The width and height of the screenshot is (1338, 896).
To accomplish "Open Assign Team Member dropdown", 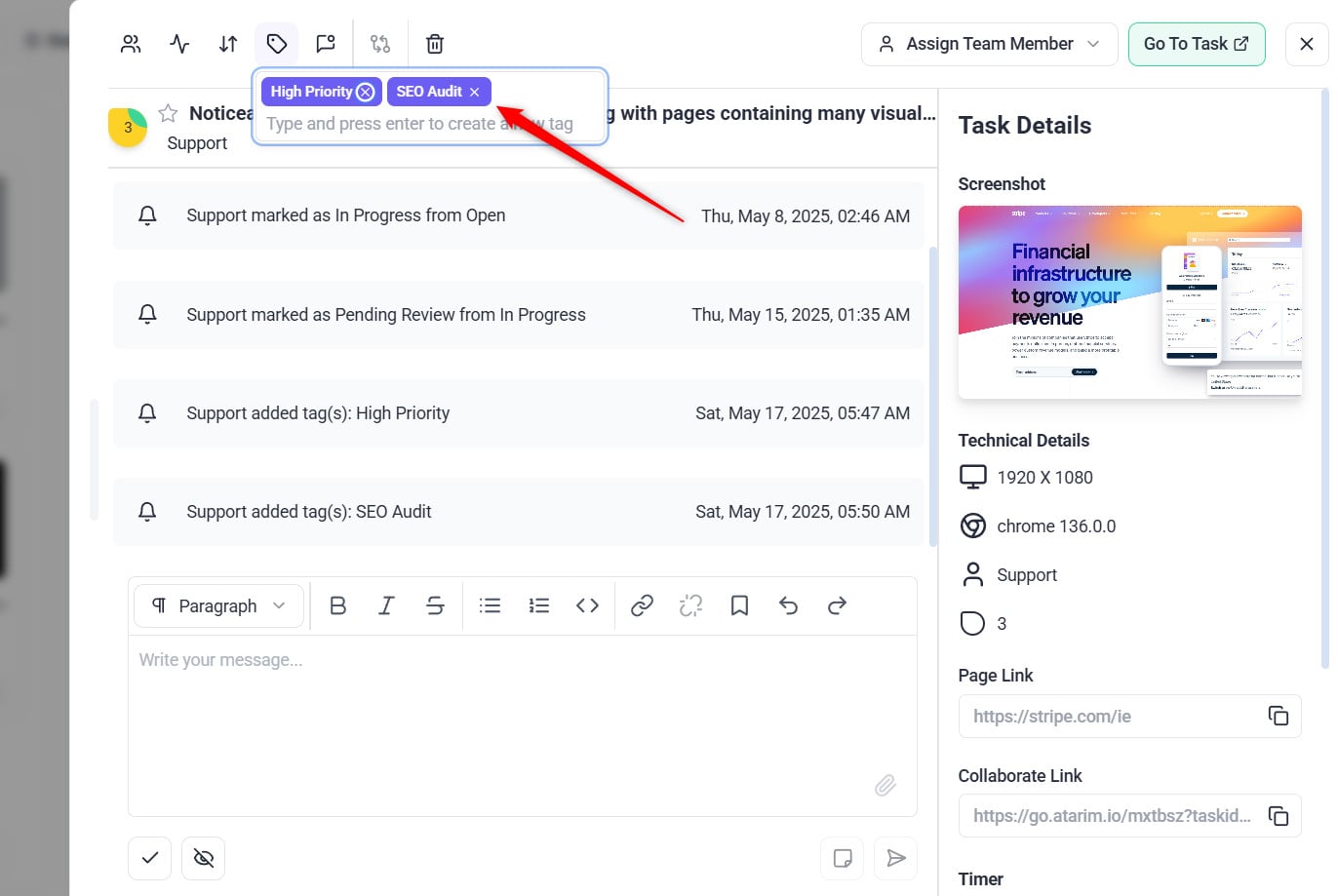I will pyautogui.click(x=989, y=44).
